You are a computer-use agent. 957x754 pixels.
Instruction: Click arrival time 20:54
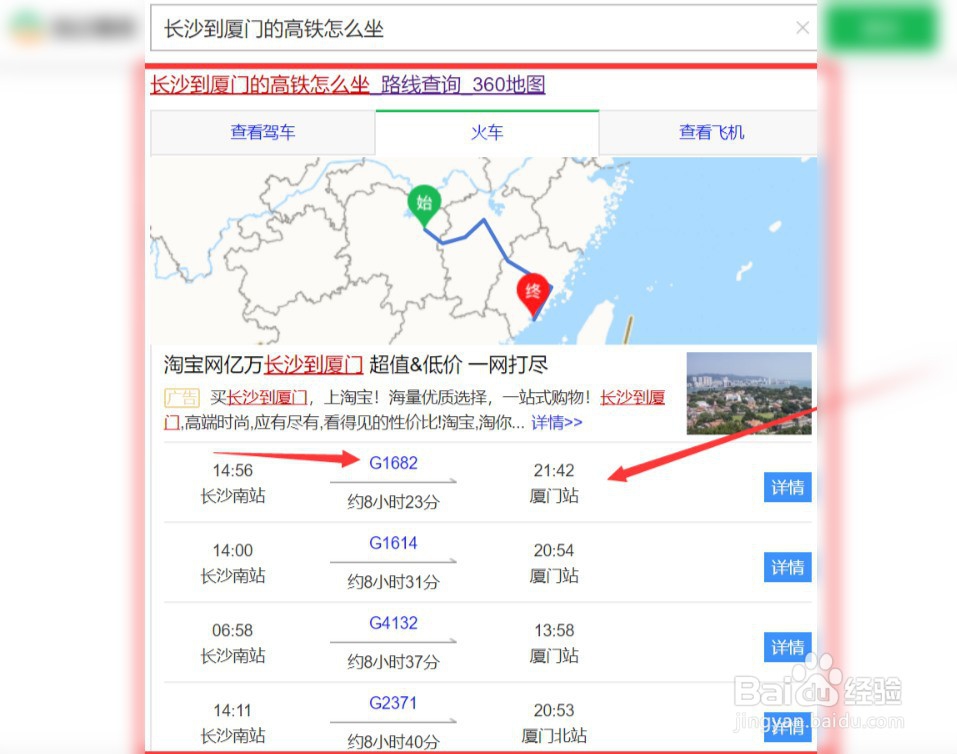coord(554,551)
